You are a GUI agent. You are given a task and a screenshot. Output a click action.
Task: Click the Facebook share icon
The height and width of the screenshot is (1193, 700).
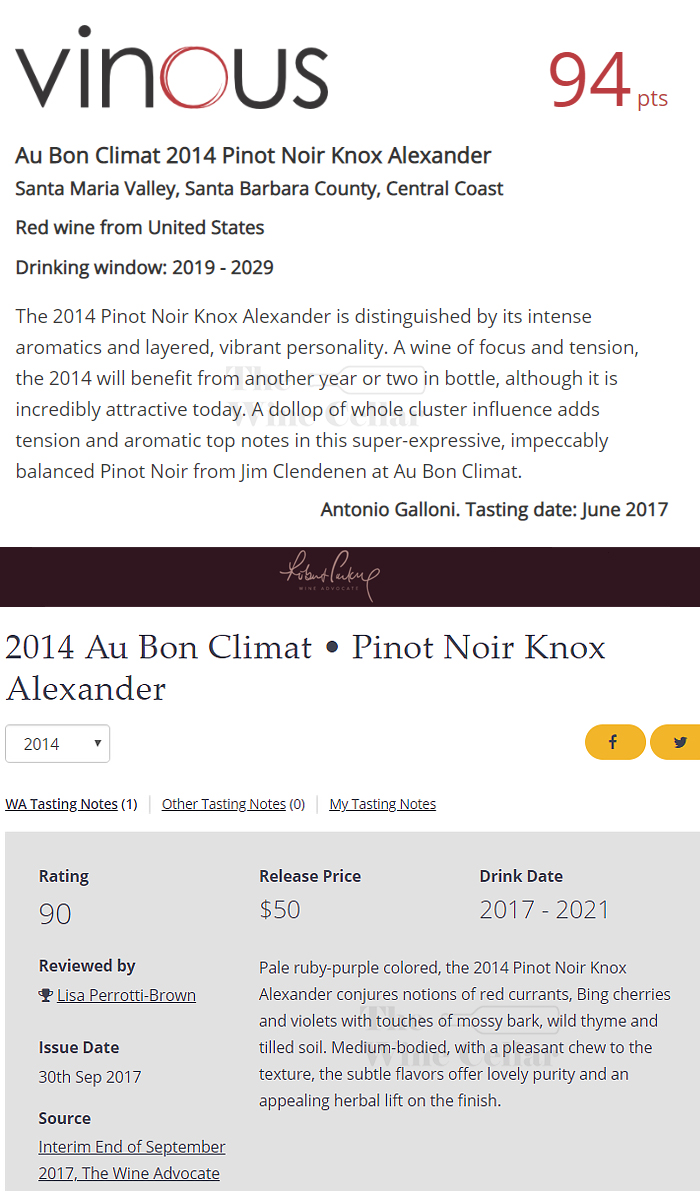[615, 742]
